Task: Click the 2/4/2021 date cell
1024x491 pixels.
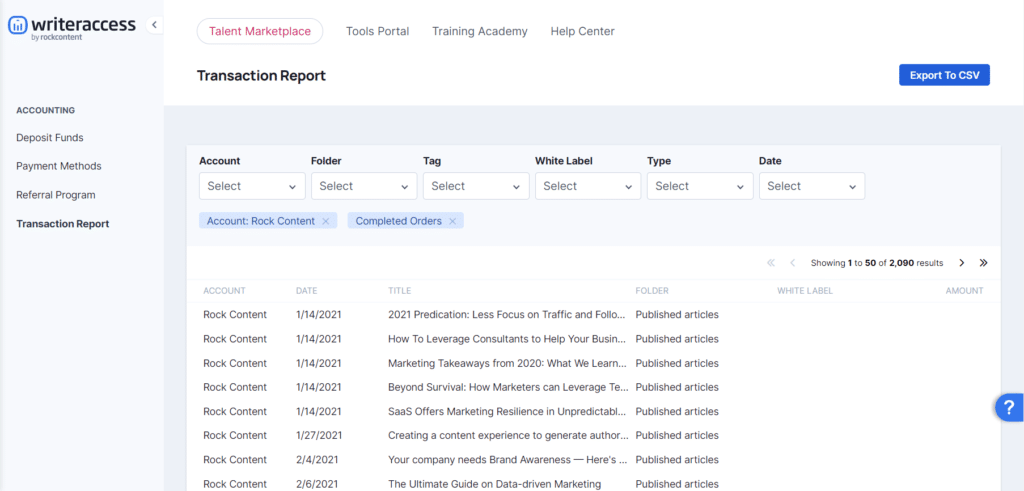Action: (316, 460)
